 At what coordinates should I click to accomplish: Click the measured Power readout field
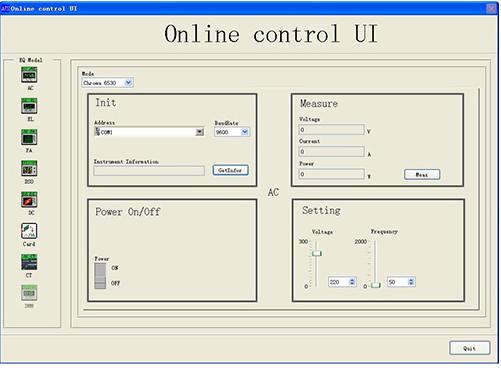[x=331, y=174]
